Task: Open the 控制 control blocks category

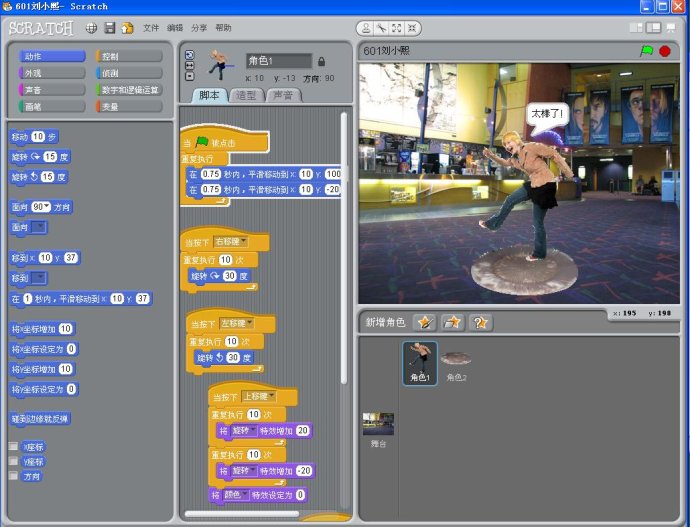Action: tap(129, 56)
